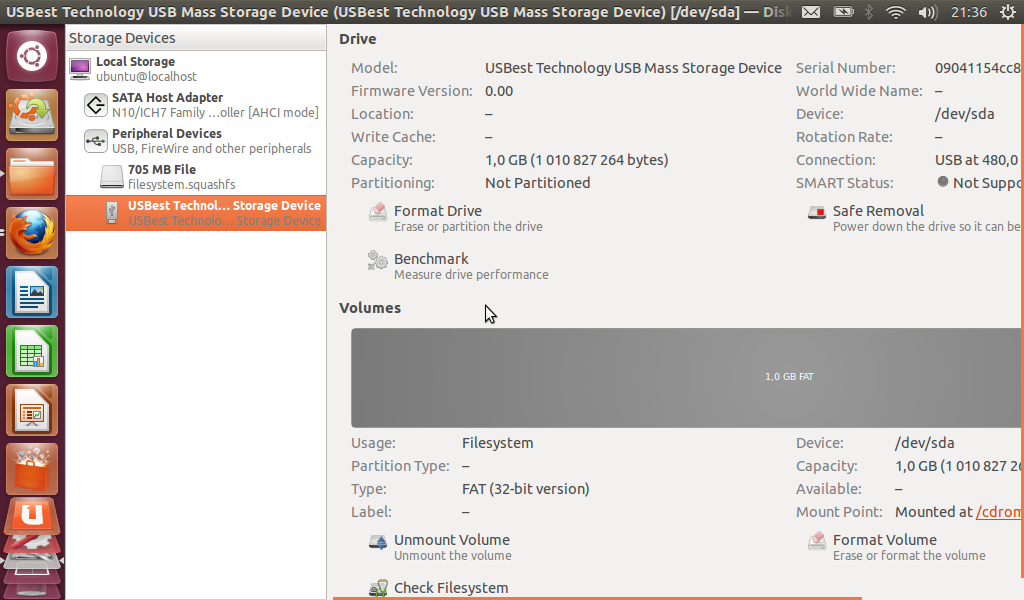Open the /cdrom mount point link
Screen dimensions: 1024x600
998,512
